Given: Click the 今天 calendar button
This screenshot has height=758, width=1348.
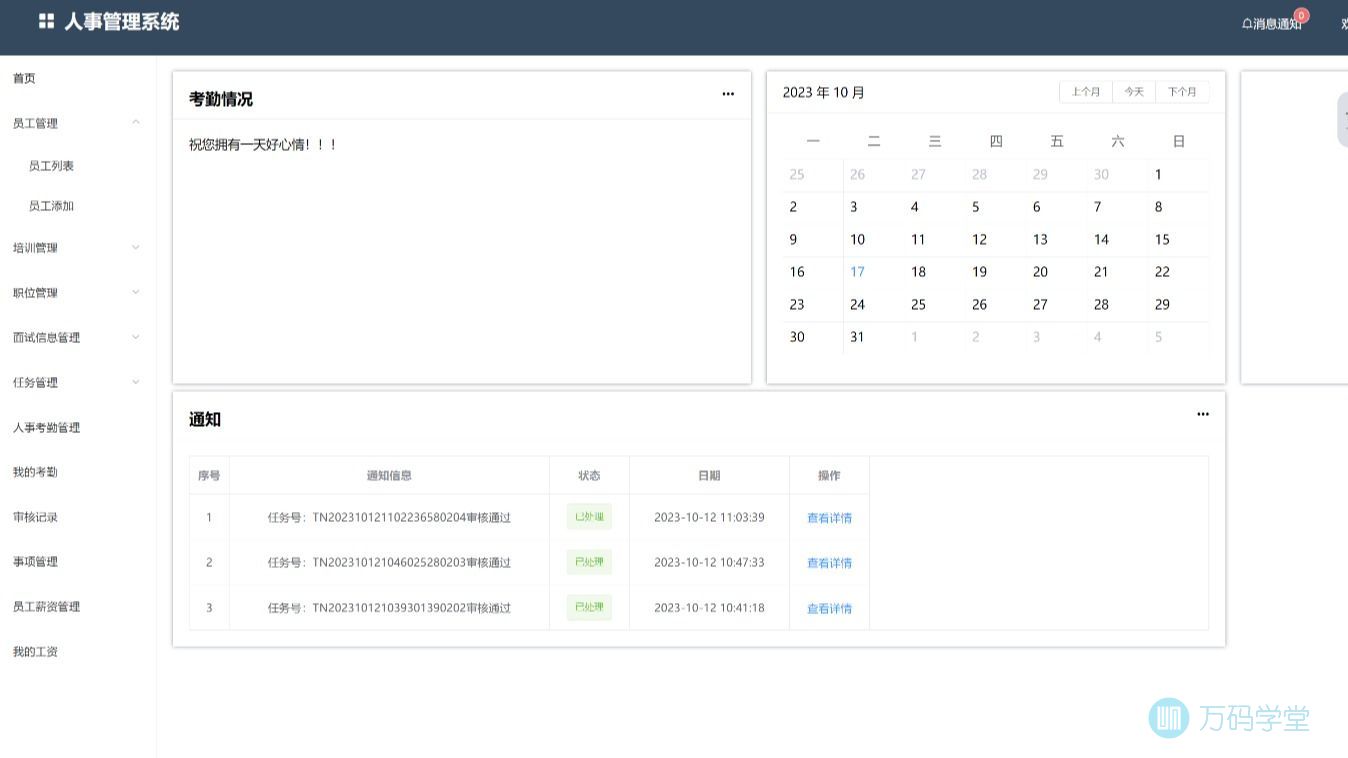Looking at the screenshot, I should point(1134,92).
